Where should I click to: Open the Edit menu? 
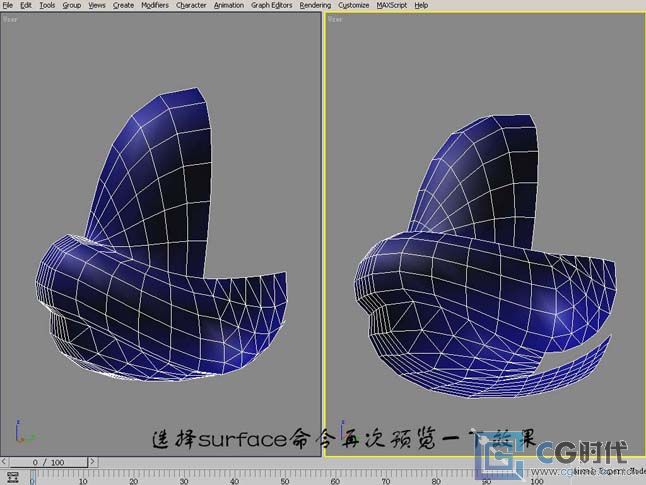26,5
